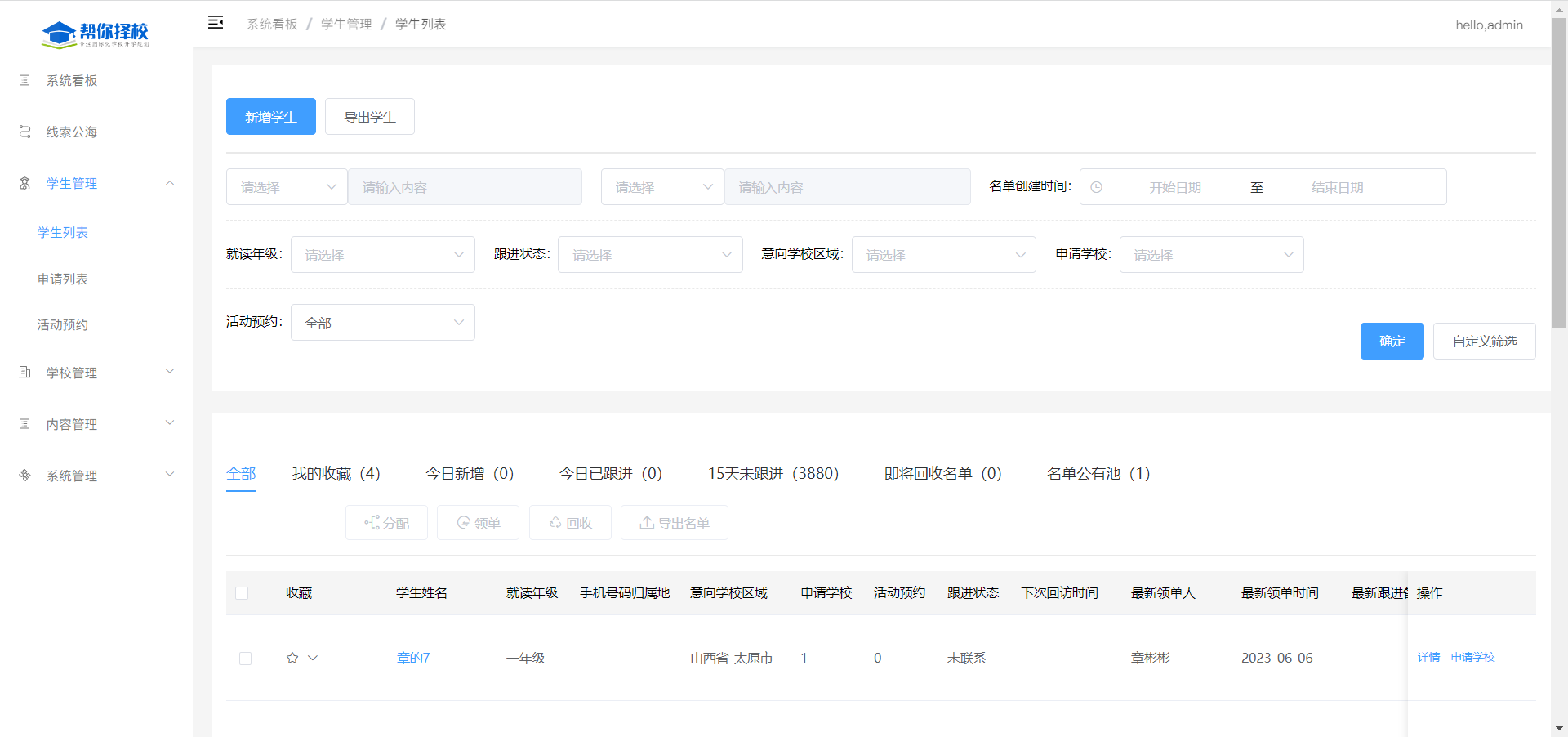Toggle the sidebar collapse hamburger icon
This screenshot has width=1568, height=737.
click(x=216, y=23)
